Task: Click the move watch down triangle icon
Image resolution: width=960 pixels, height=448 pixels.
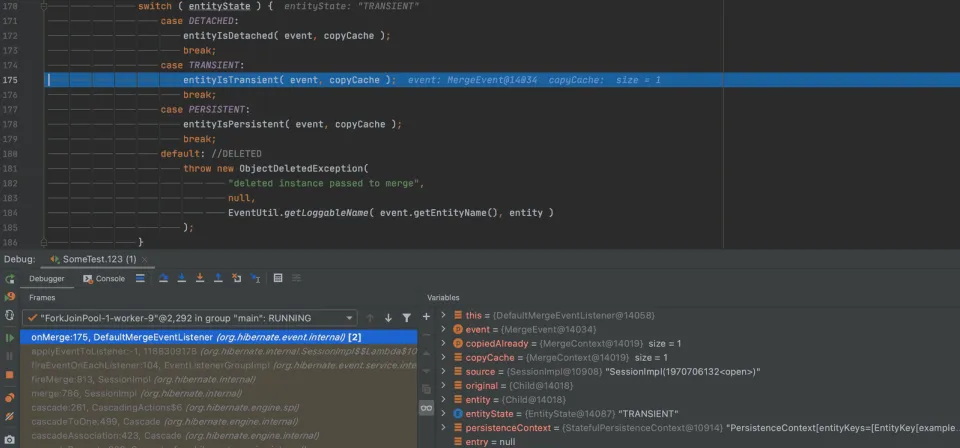Action: pos(426,371)
